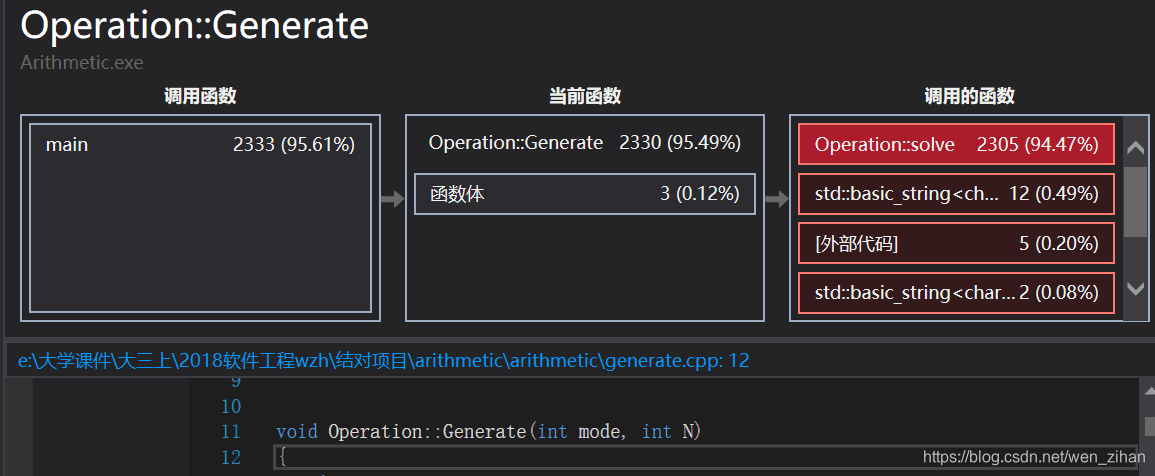
Task: Click the 调用函数 column header
Action: tap(200, 96)
